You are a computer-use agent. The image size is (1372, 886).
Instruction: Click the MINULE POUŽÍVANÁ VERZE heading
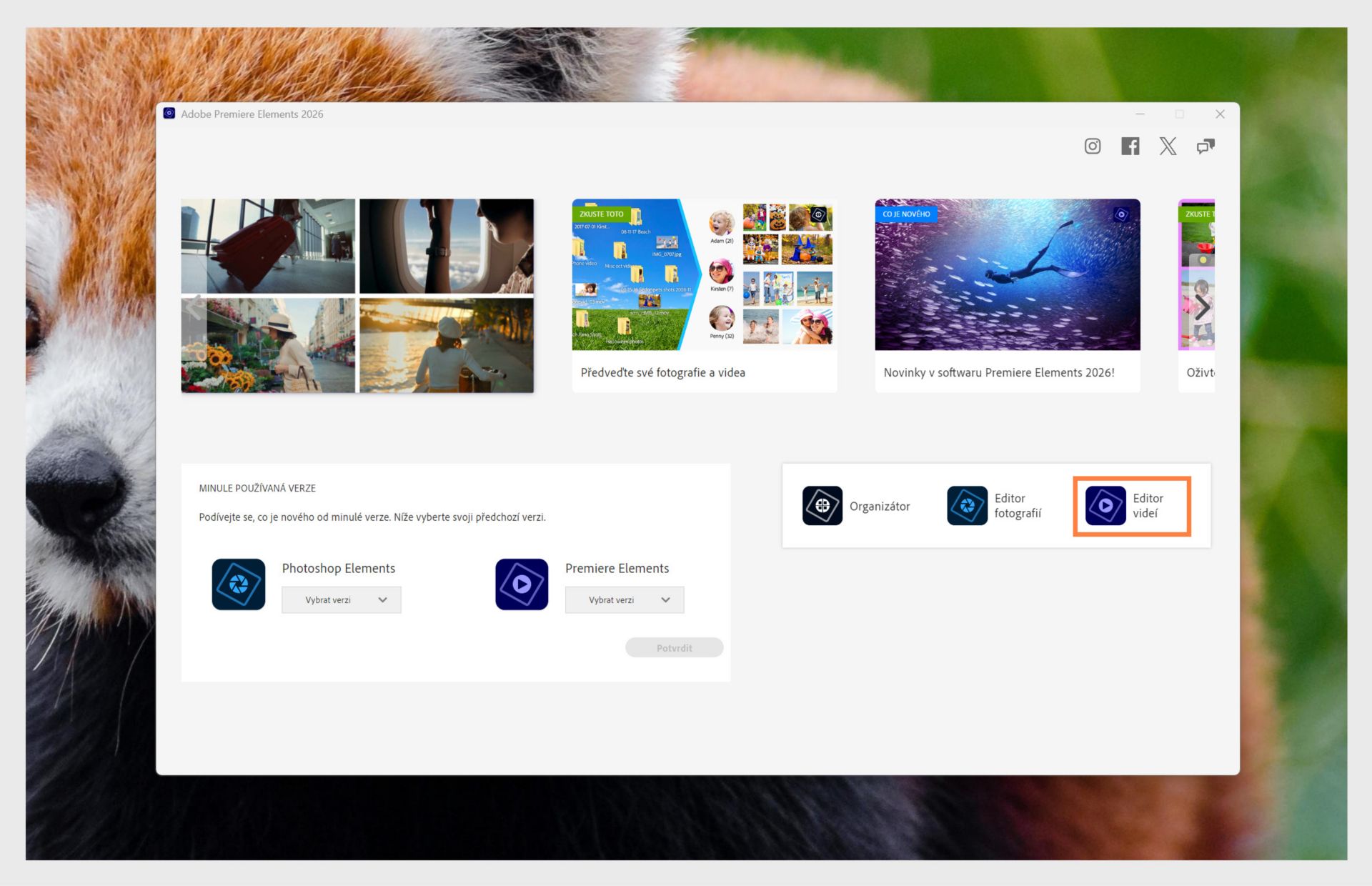click(x=257, y=489)
